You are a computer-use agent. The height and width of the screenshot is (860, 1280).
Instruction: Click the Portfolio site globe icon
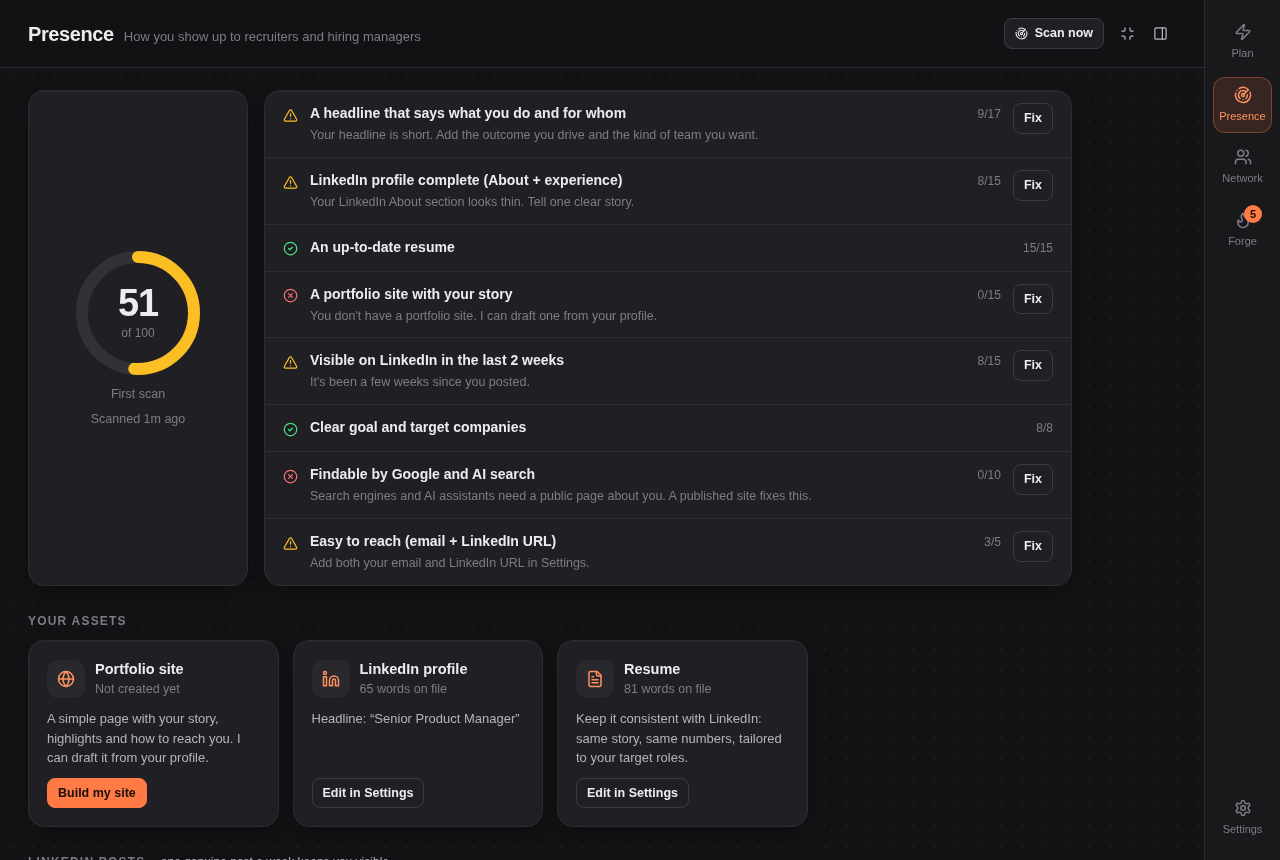coord(66,679)
